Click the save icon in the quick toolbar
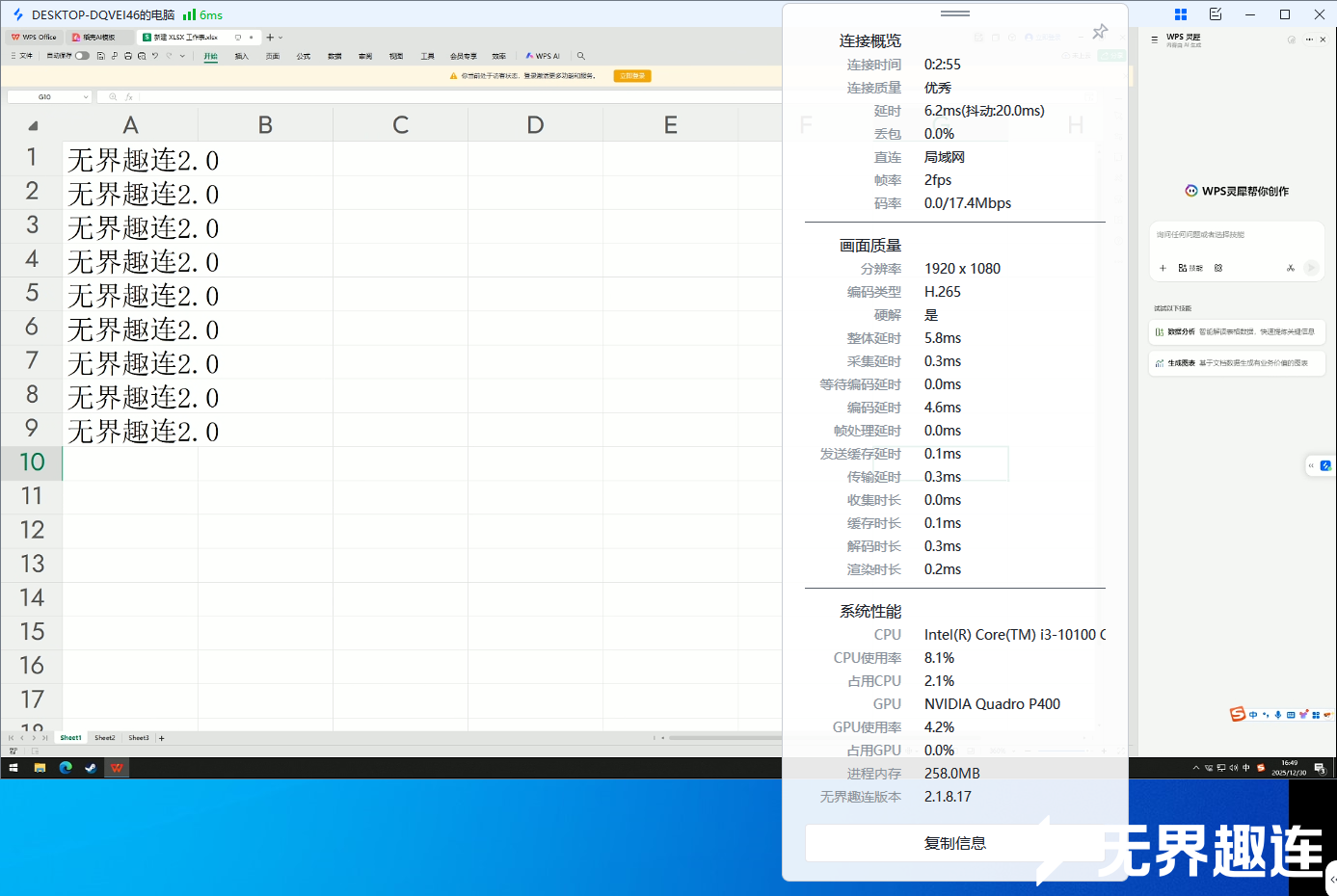Image resolution: width=1337 pixels, height=896 pixels. 100,56
